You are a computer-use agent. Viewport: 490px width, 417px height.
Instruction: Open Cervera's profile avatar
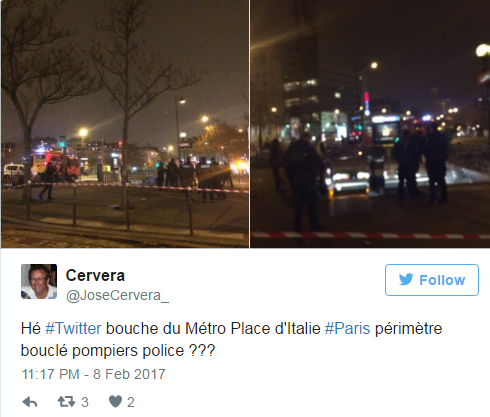(39, 281)
